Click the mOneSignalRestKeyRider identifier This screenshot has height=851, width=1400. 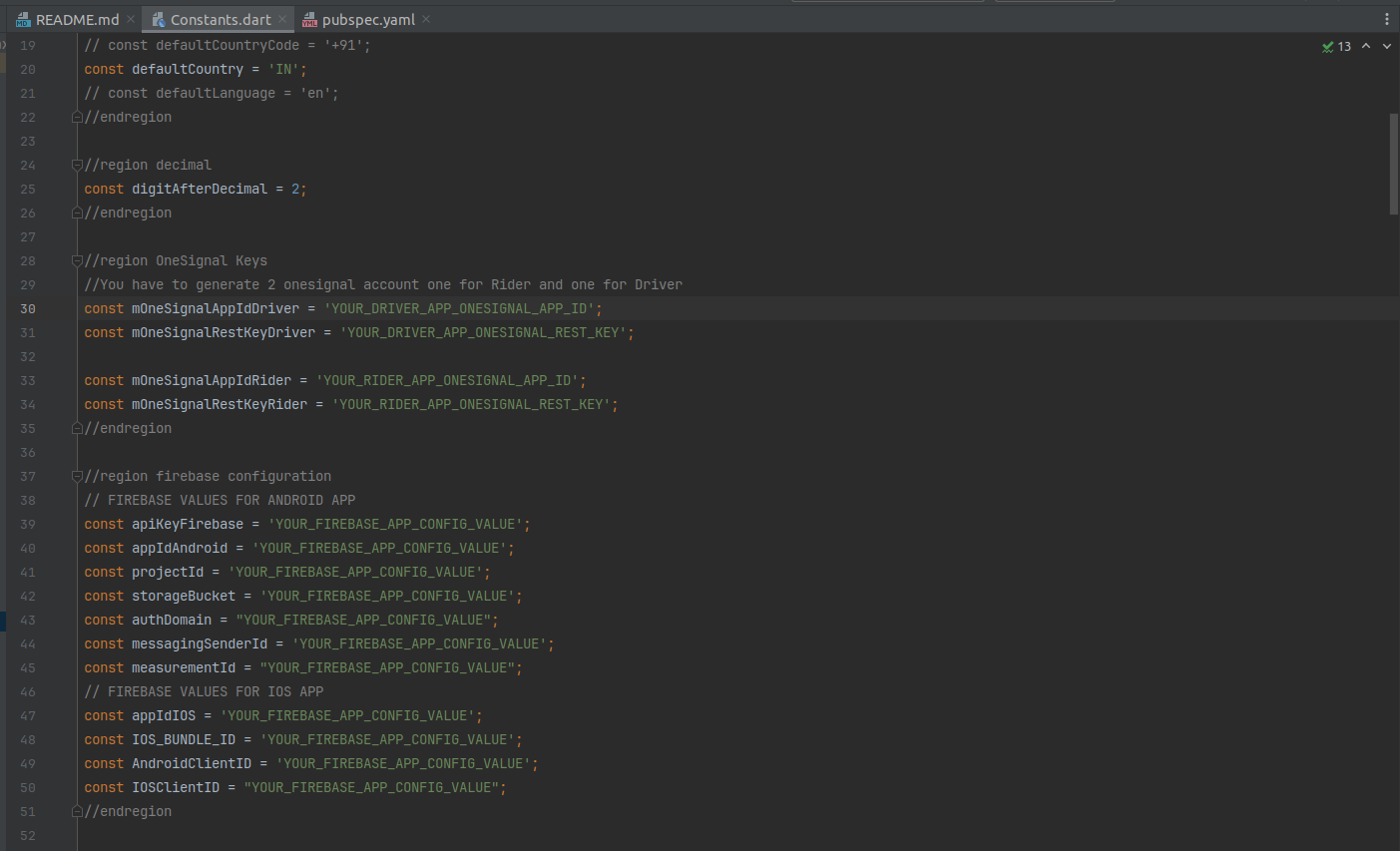(220, 404)
